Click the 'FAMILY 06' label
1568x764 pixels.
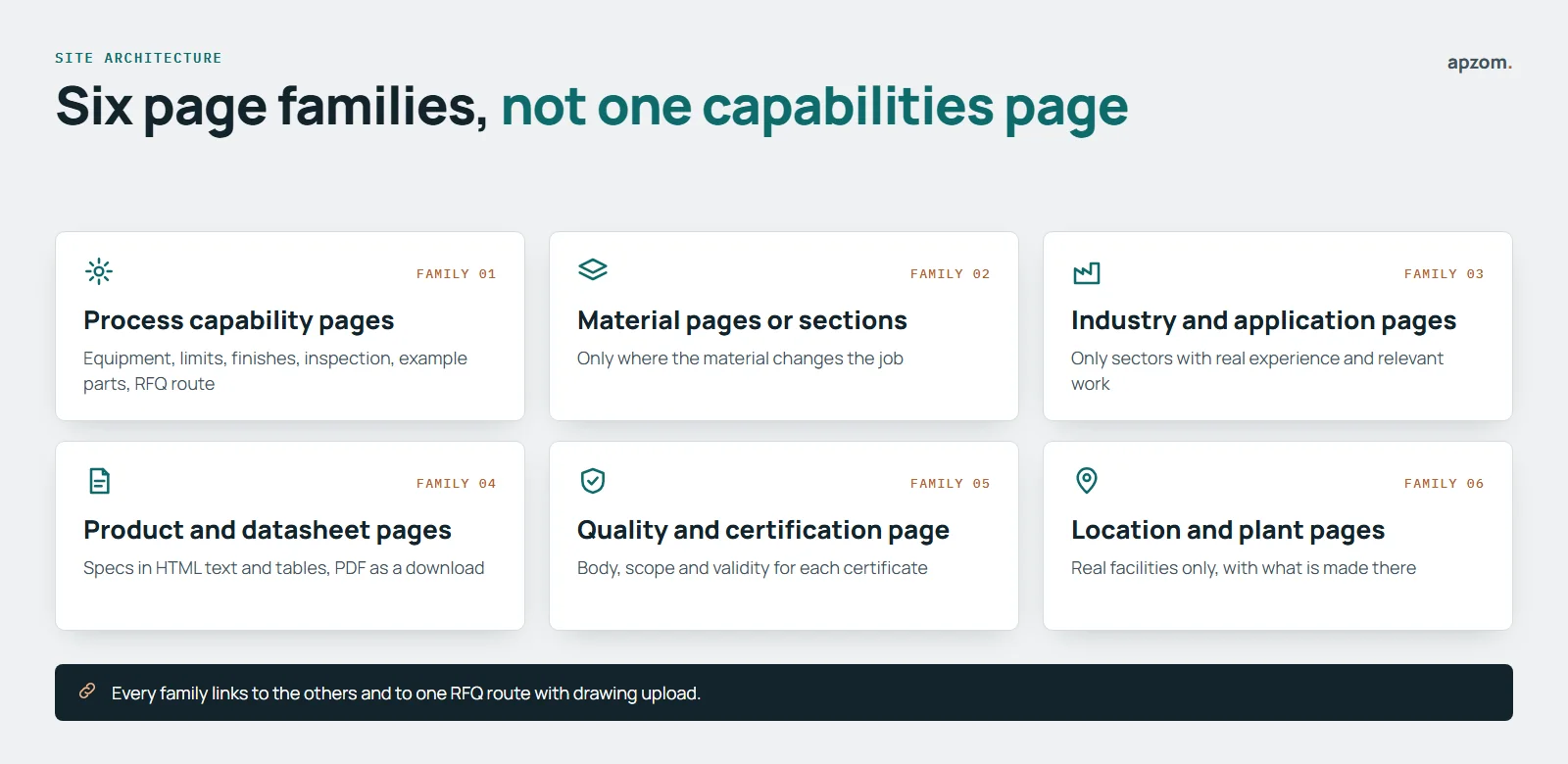click(1445, 484)
